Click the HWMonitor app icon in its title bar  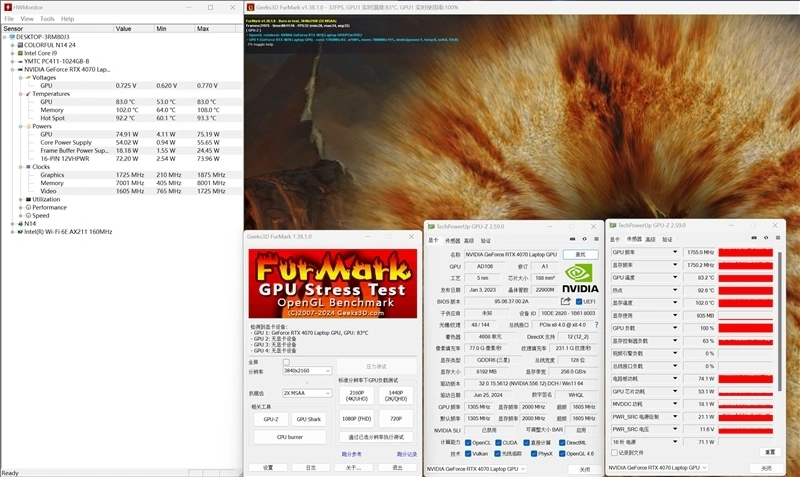(8, 7)
